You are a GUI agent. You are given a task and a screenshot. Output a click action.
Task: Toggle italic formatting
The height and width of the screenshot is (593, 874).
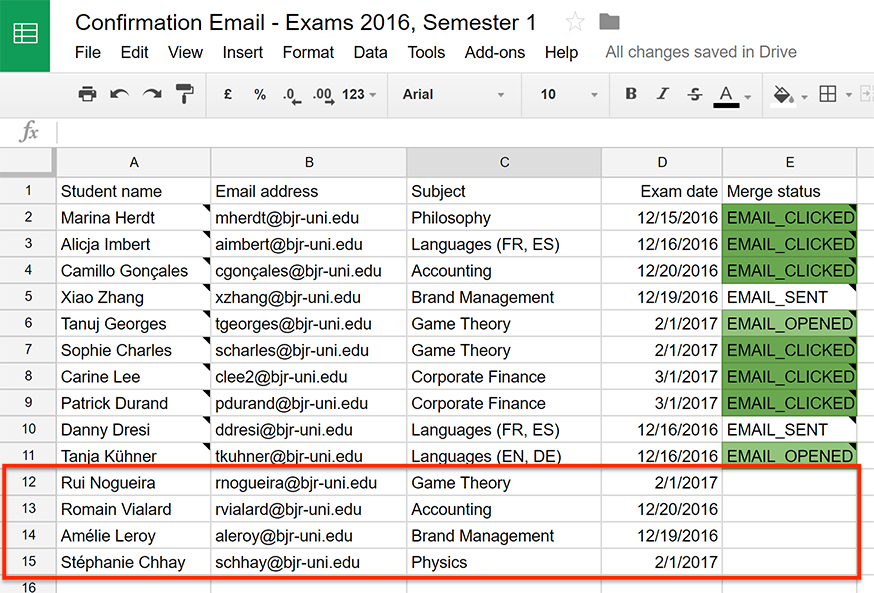662,94
